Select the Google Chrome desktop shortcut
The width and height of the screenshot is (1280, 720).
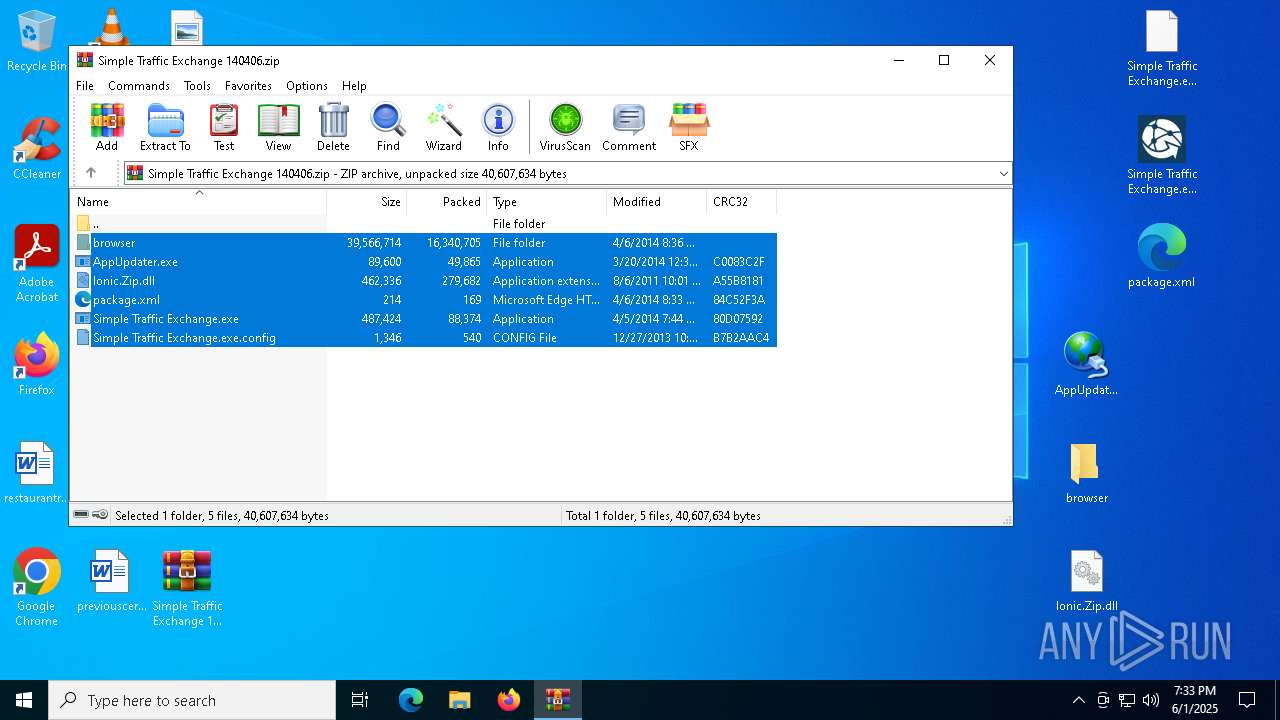pos(37,588)
